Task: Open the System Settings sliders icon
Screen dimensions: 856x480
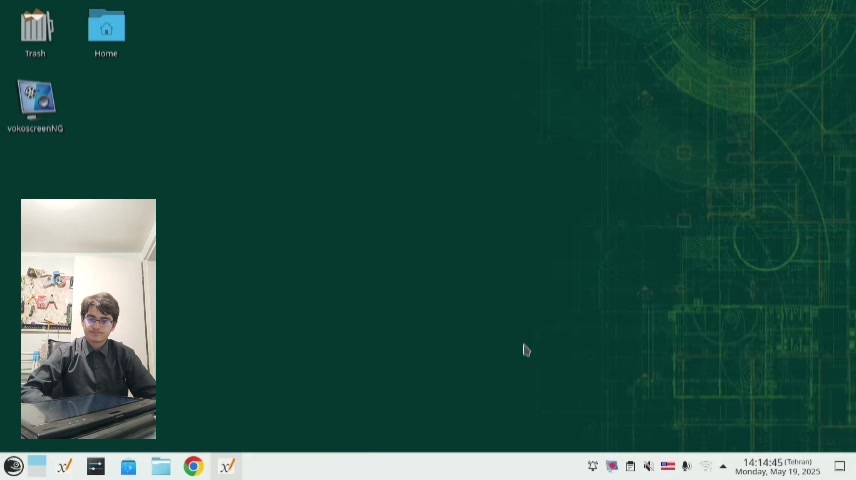Action: coord(96,466)
